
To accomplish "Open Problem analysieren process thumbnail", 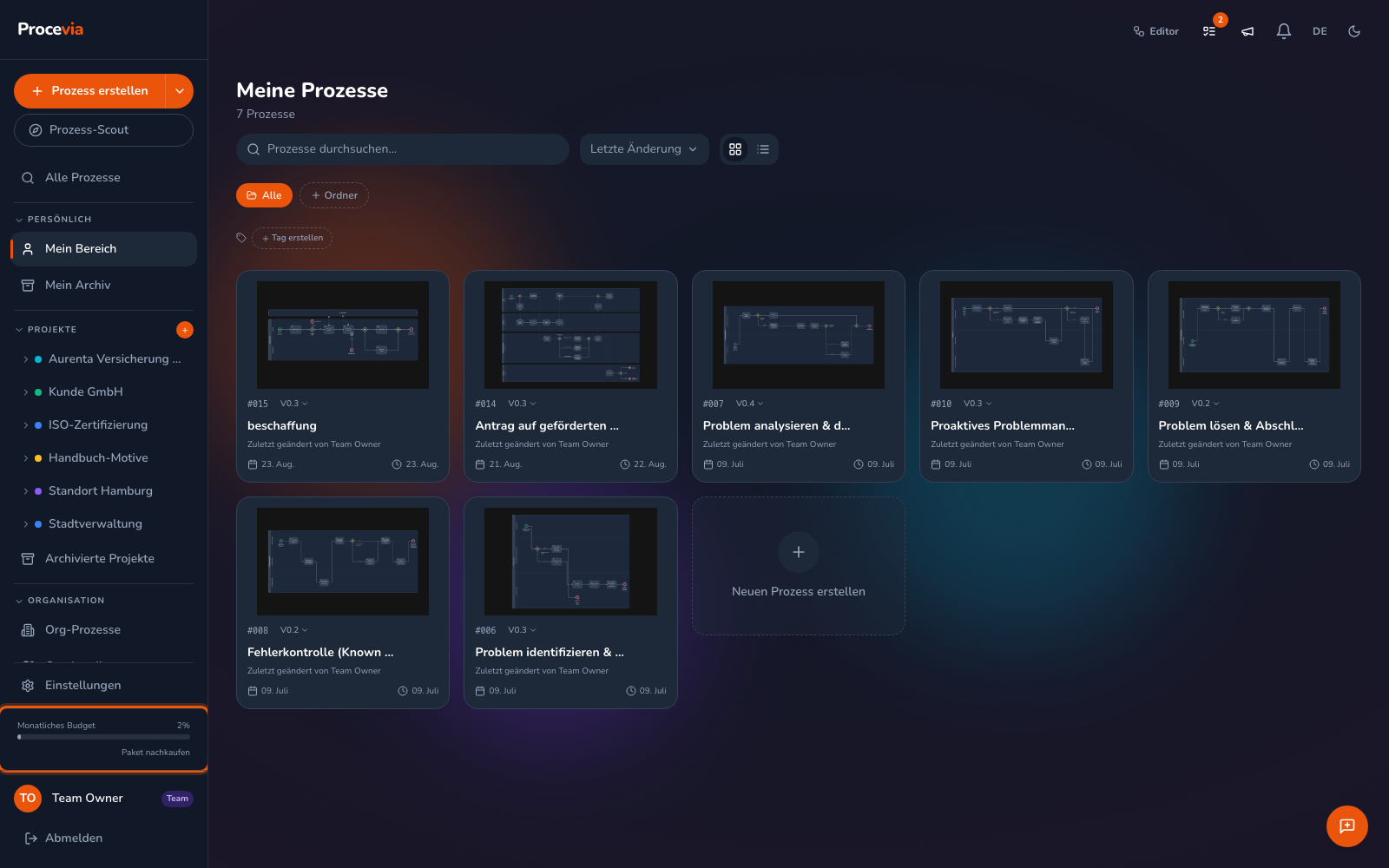I will click(799, 335).
